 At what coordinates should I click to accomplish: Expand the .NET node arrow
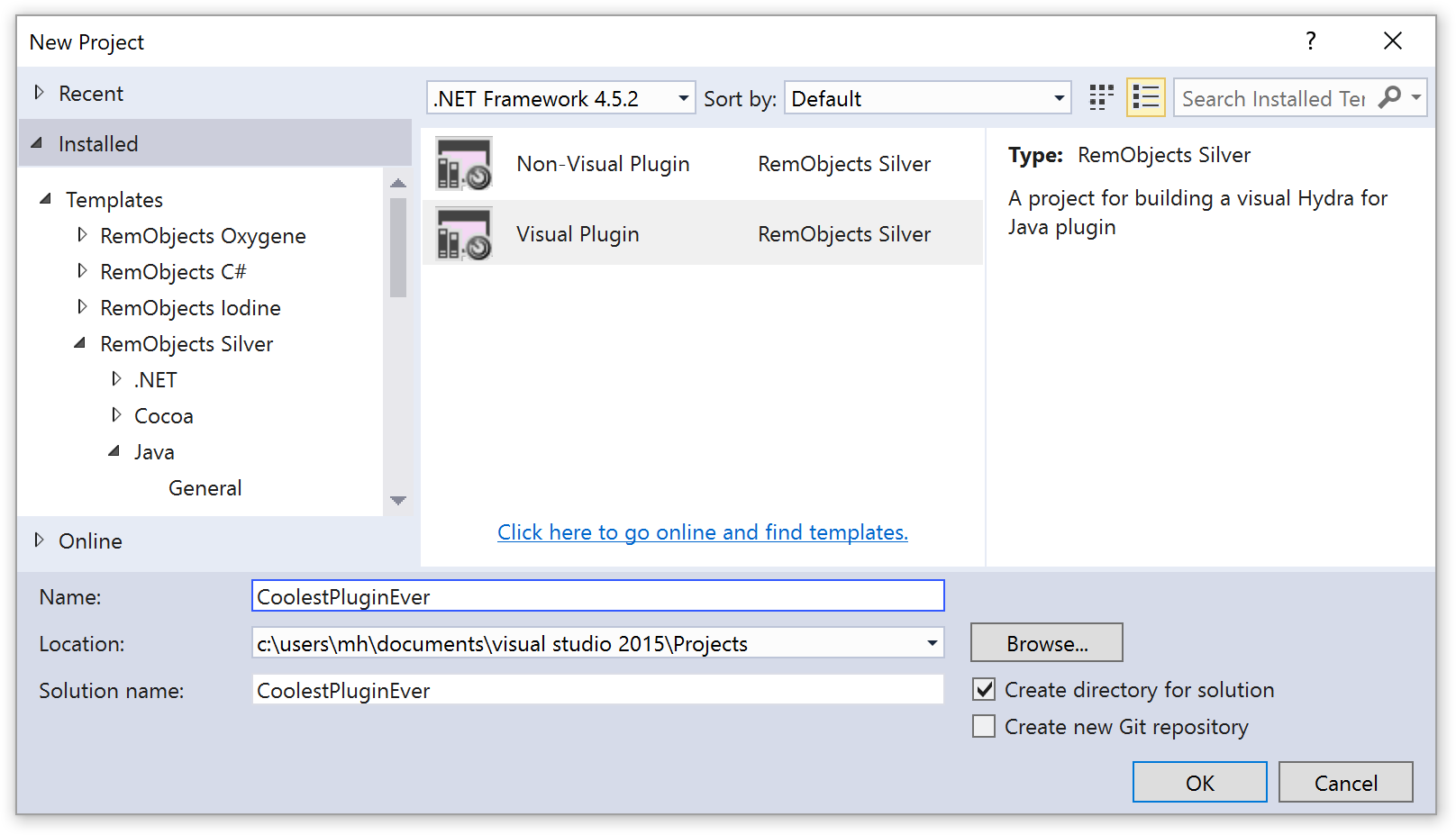(x=116, y=379)
